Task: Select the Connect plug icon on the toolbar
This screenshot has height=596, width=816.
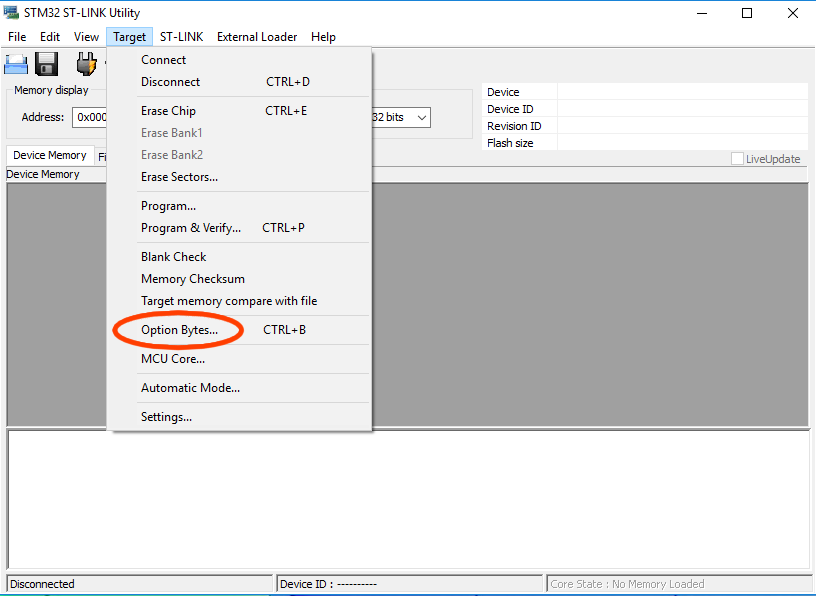Action: [x=87, y=63]
